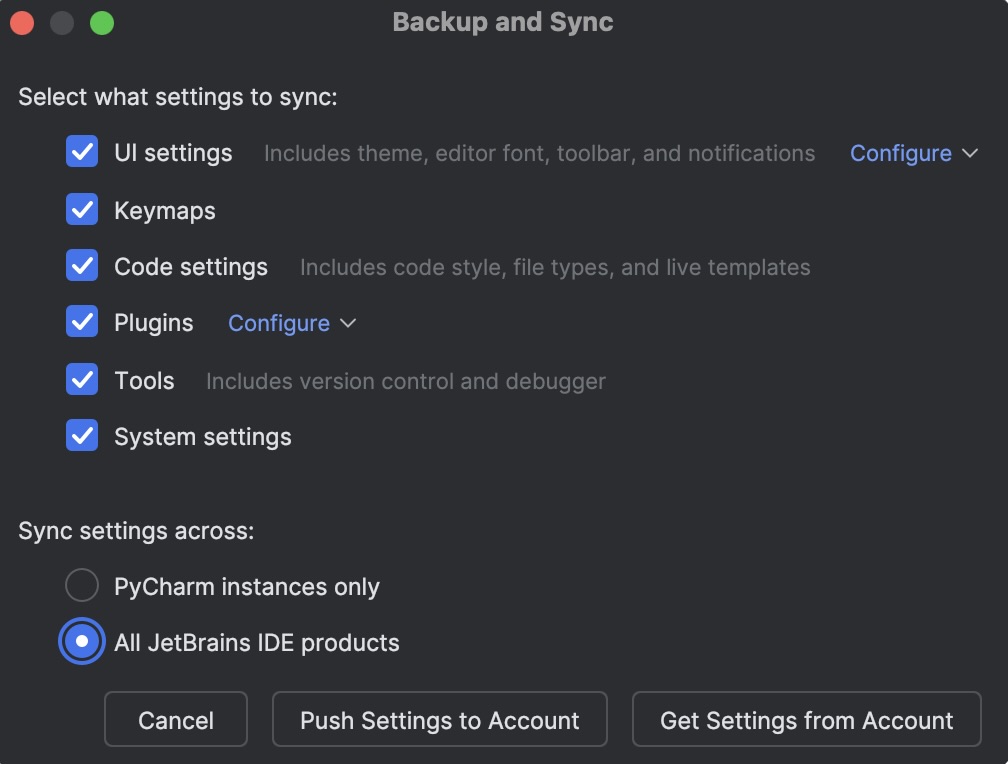Viewport: 1008px width, 764px height.
Task: Disable Plugins synchronization
Action: coord(82,323)
